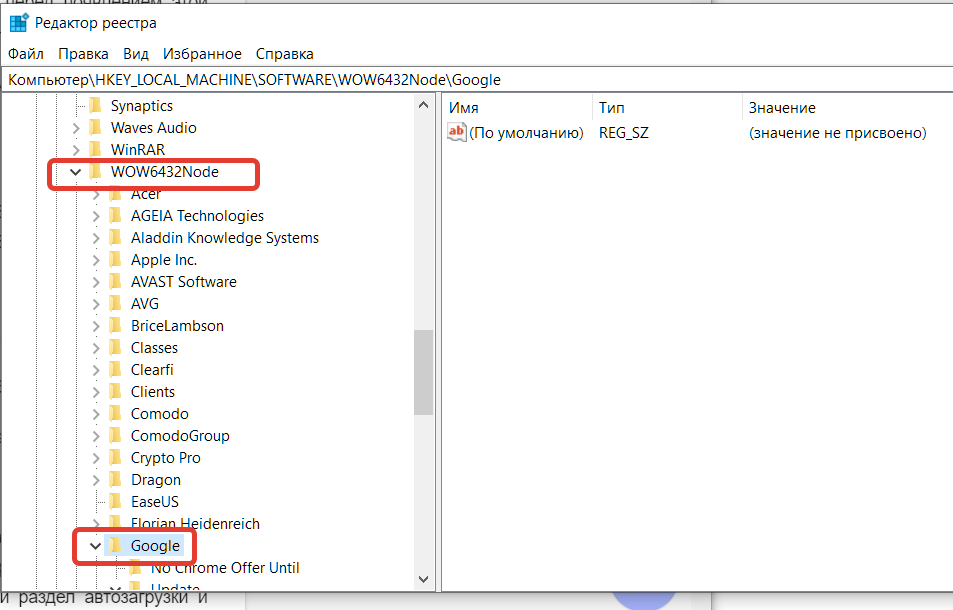Select the Acer tree entry
Viewport: 953px width, 610px height.
click(146, 194)
